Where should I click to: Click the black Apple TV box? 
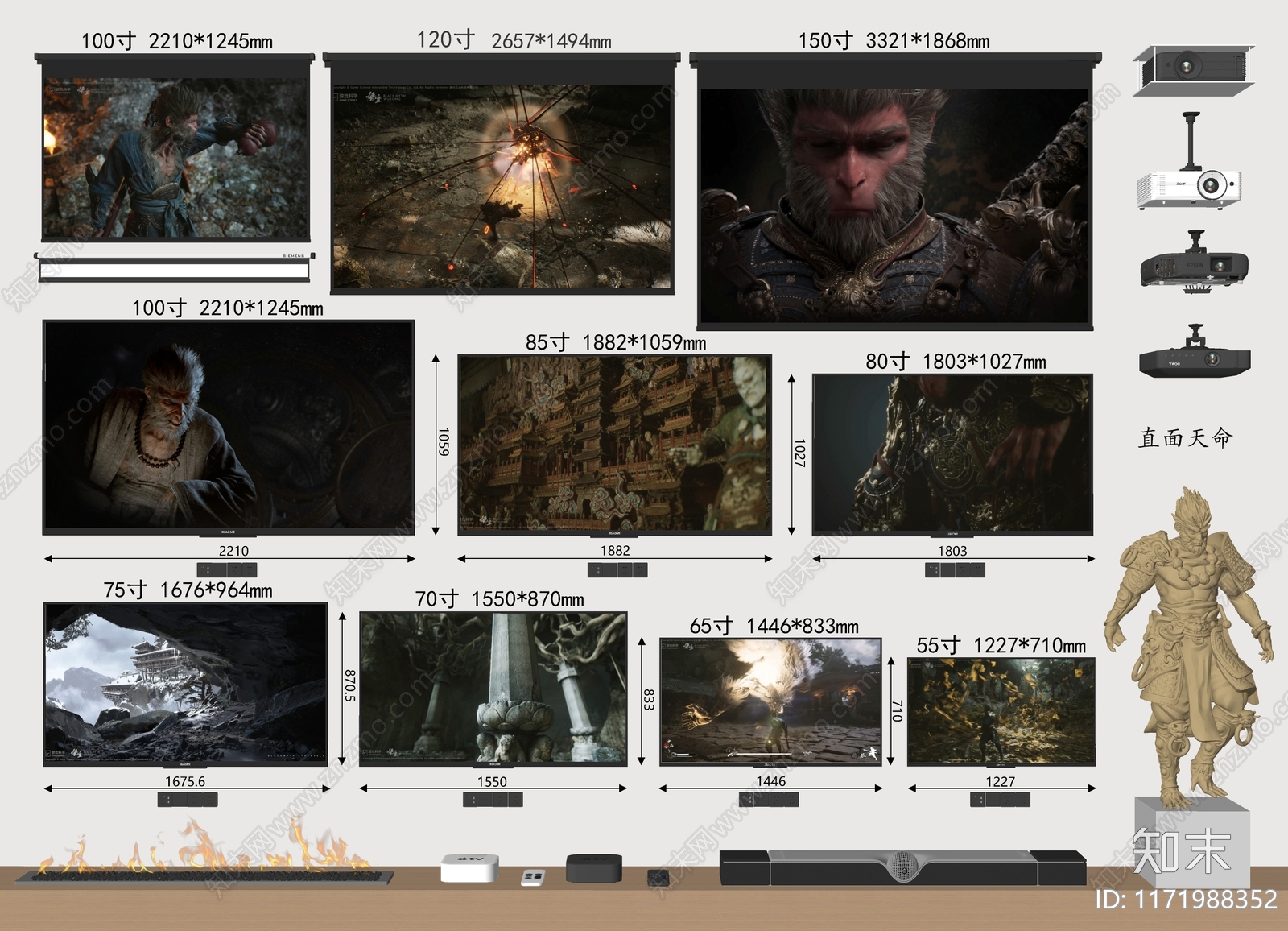click(x=594, y=869)
